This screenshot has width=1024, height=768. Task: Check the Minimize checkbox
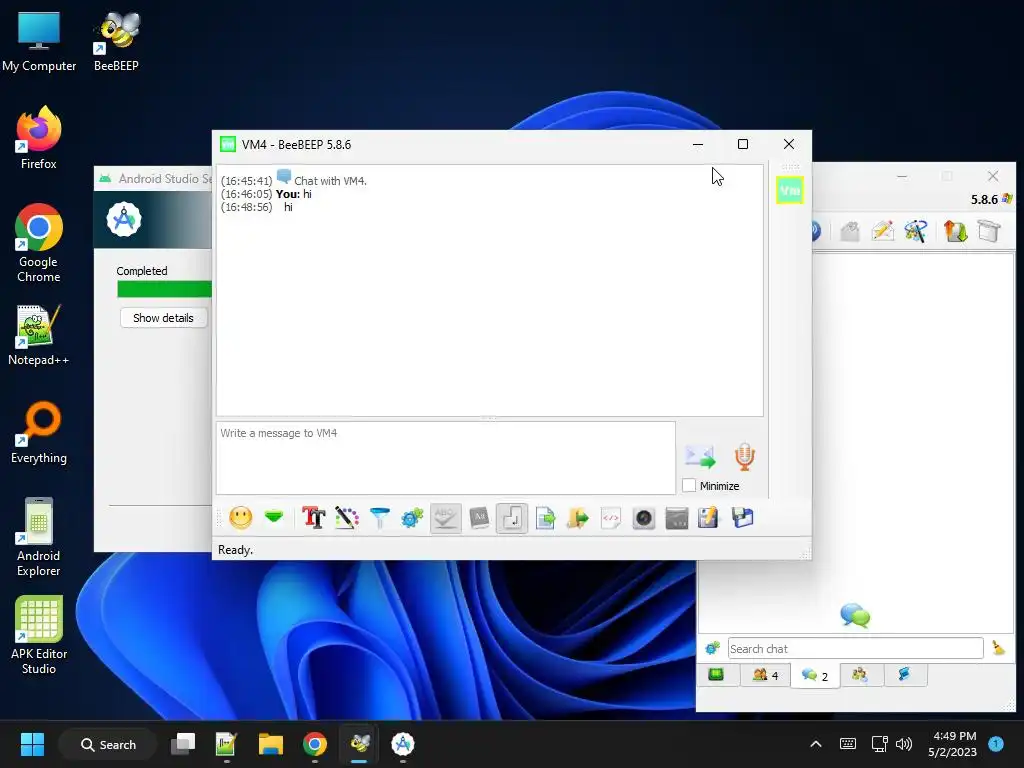click(x=689, y=485)
